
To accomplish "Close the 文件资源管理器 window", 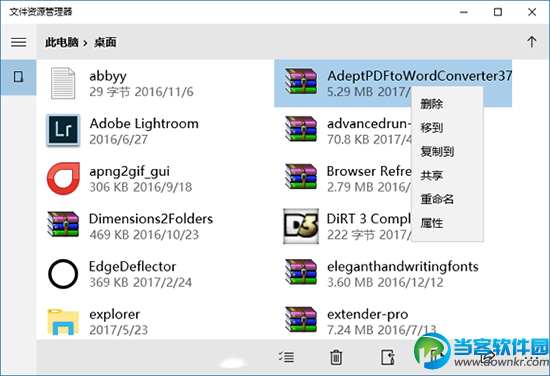I will (532, 12).
